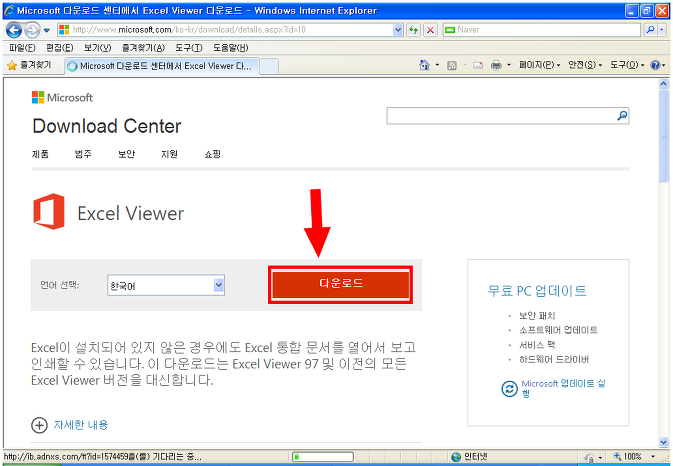Open the 즐겨찾기 favorites star button
Image resolution: width=673 pixels, height=466 pixels.
coord(29,65)
